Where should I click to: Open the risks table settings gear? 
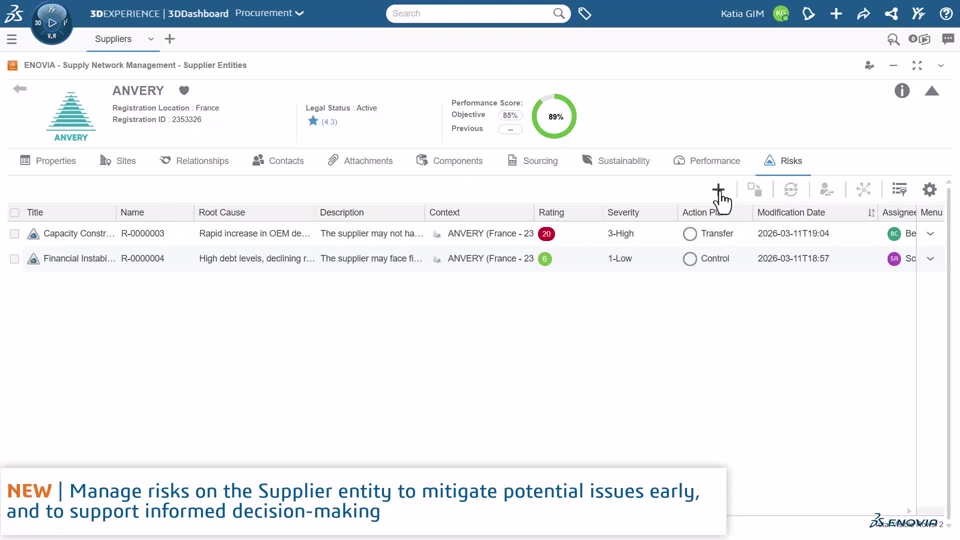pyautogui.click(x=929, y=189)
